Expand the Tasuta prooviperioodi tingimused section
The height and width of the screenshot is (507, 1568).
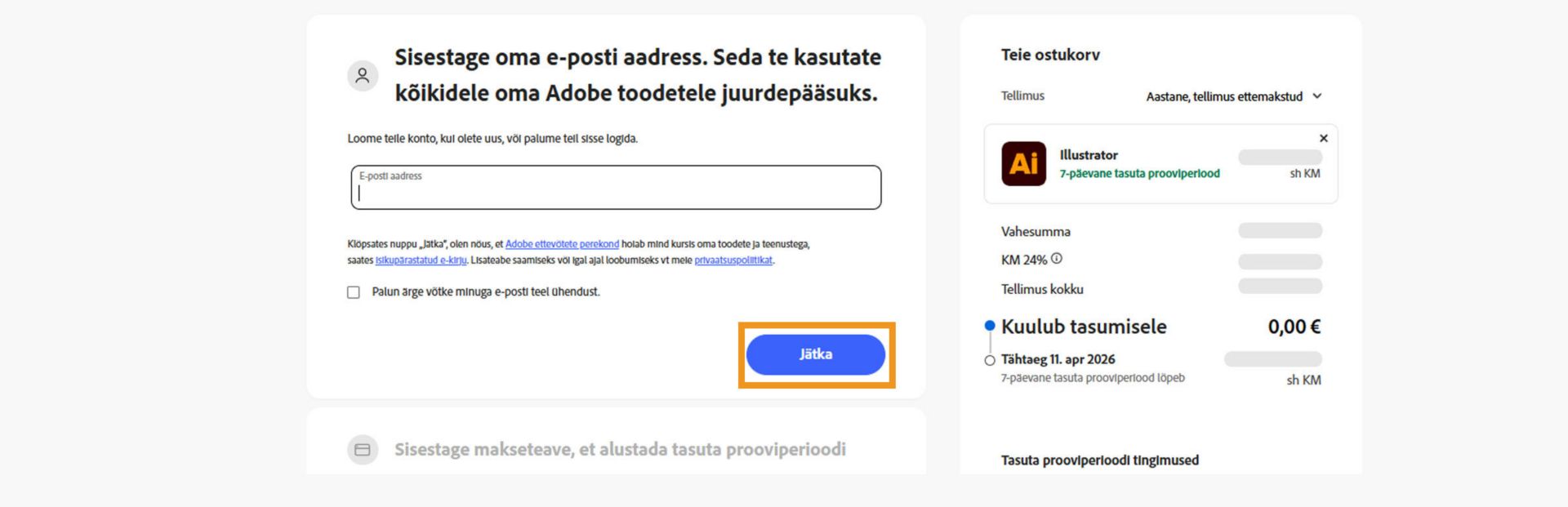(1100, 460)
